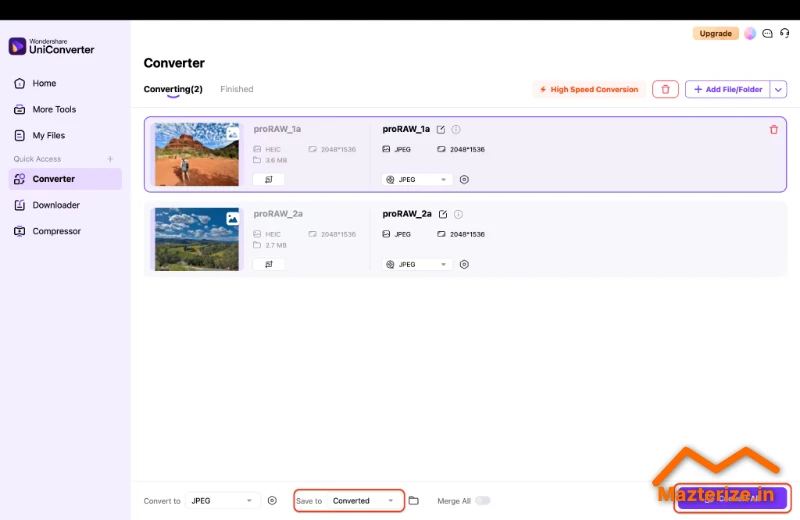The width and height of the screenshot is (800, 520).
Task: Open the edit tool for source proRAW_1a
Action: (x=268, y=179)
